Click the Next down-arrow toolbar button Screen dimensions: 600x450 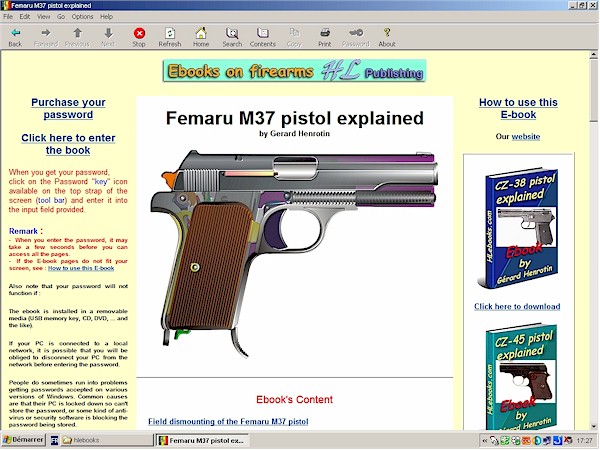point(108,37)
